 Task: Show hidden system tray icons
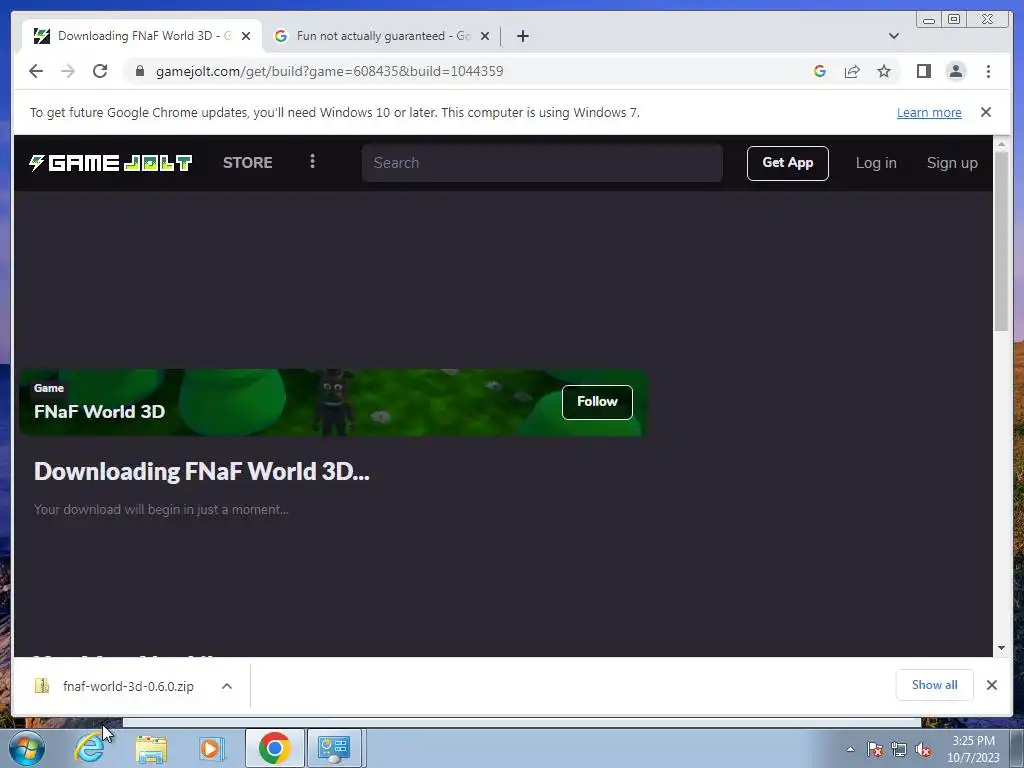(x=850, y=749)
